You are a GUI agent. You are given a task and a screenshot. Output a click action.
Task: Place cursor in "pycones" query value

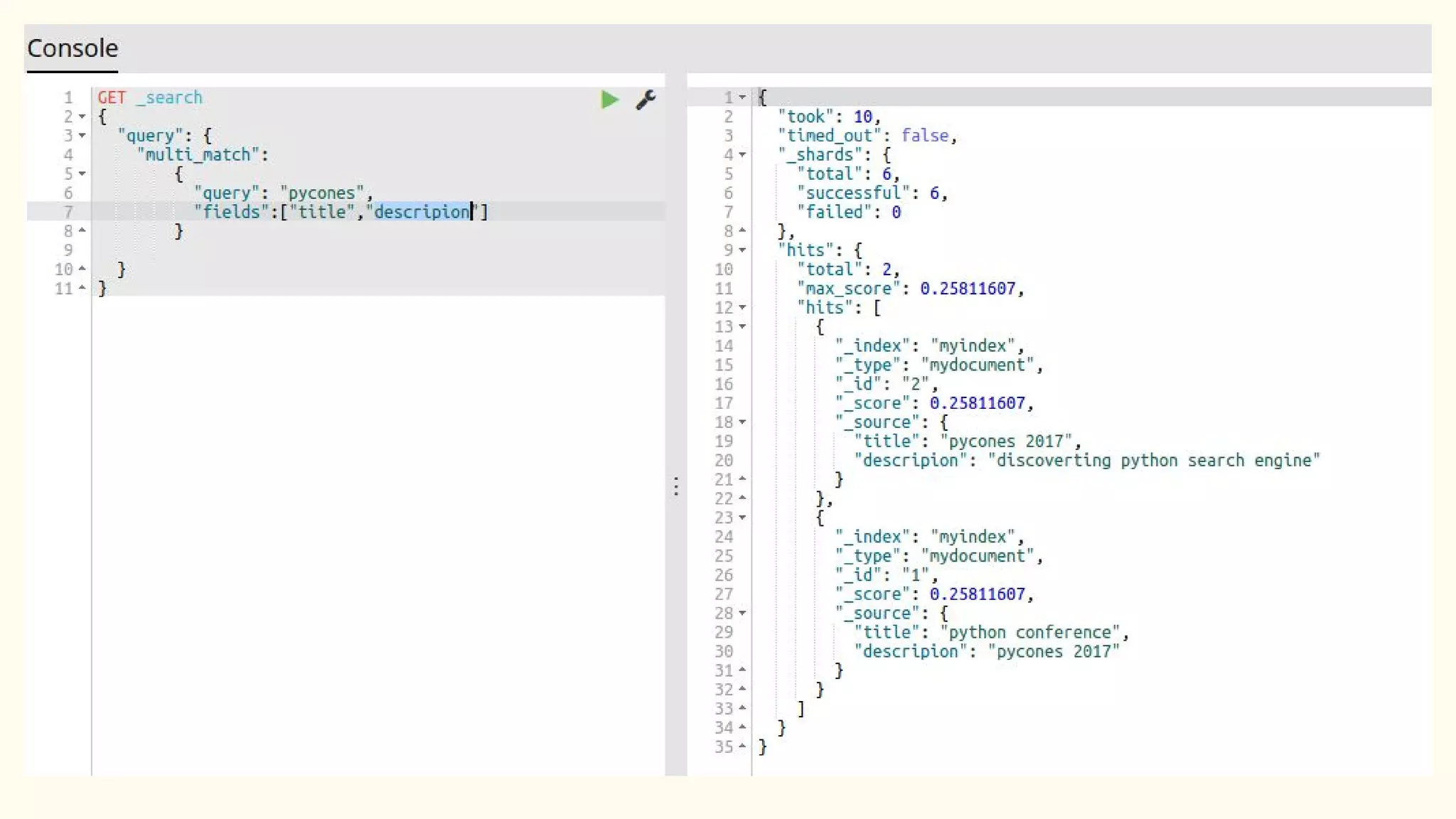coord(321,193)
